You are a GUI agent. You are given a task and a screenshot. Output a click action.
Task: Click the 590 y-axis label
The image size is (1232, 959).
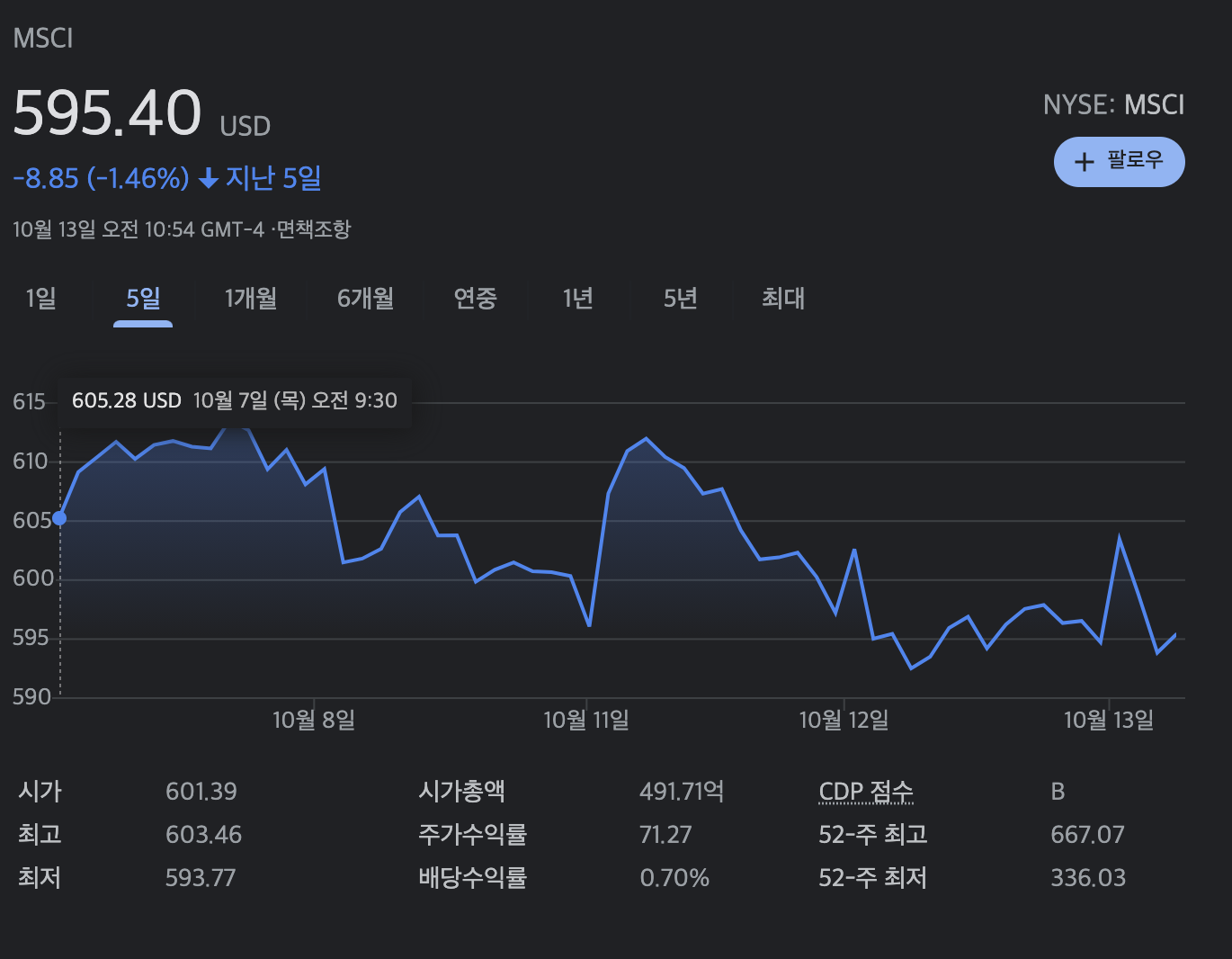pos(31,696)
